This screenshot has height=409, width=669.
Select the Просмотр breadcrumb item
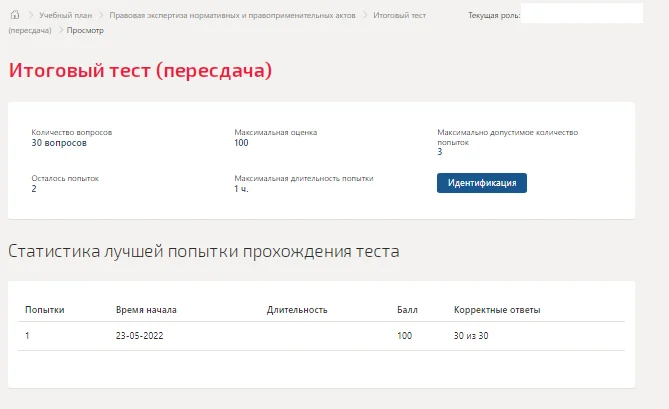85,30
